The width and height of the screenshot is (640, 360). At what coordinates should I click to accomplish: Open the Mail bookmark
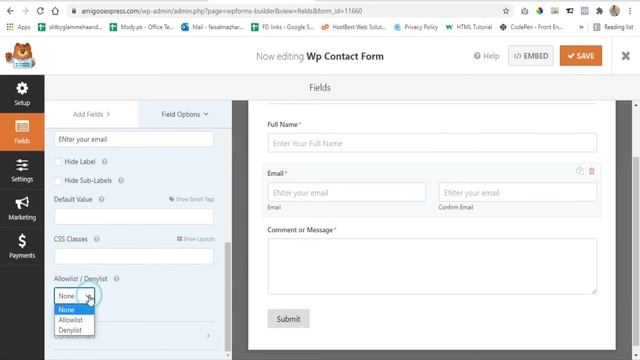click(212, 27)
